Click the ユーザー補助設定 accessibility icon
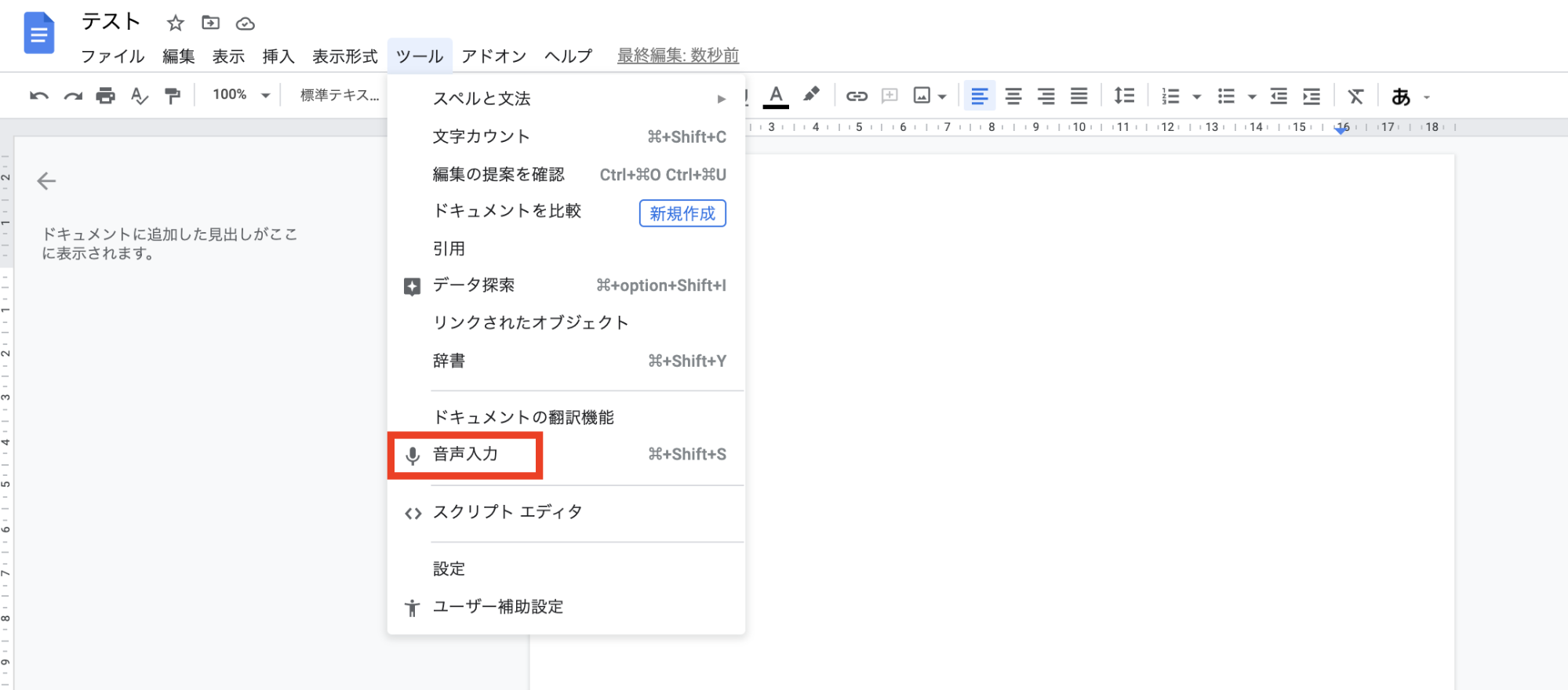This screenshot has width=1568, height=690. (412, 608)
